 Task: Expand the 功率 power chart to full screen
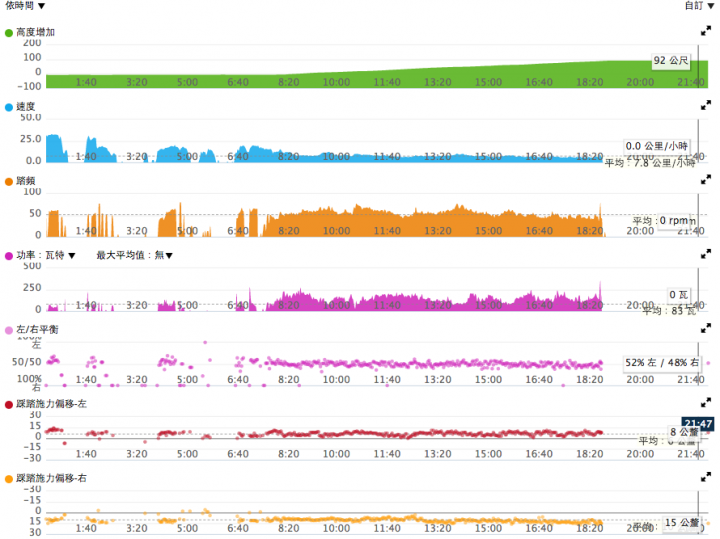coord(706,254)
